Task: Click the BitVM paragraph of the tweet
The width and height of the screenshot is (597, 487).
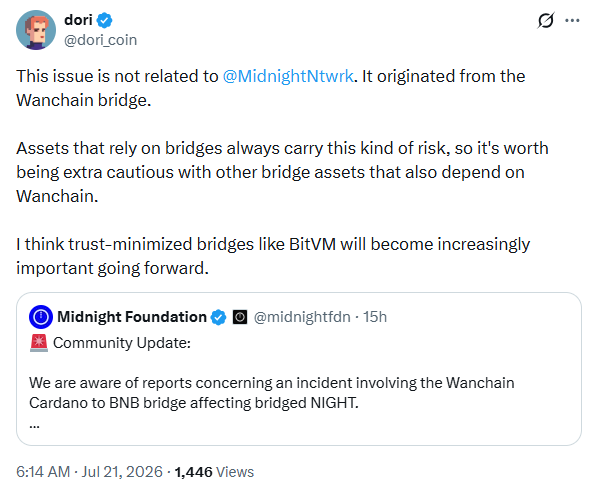Action: tap(273, 256)
